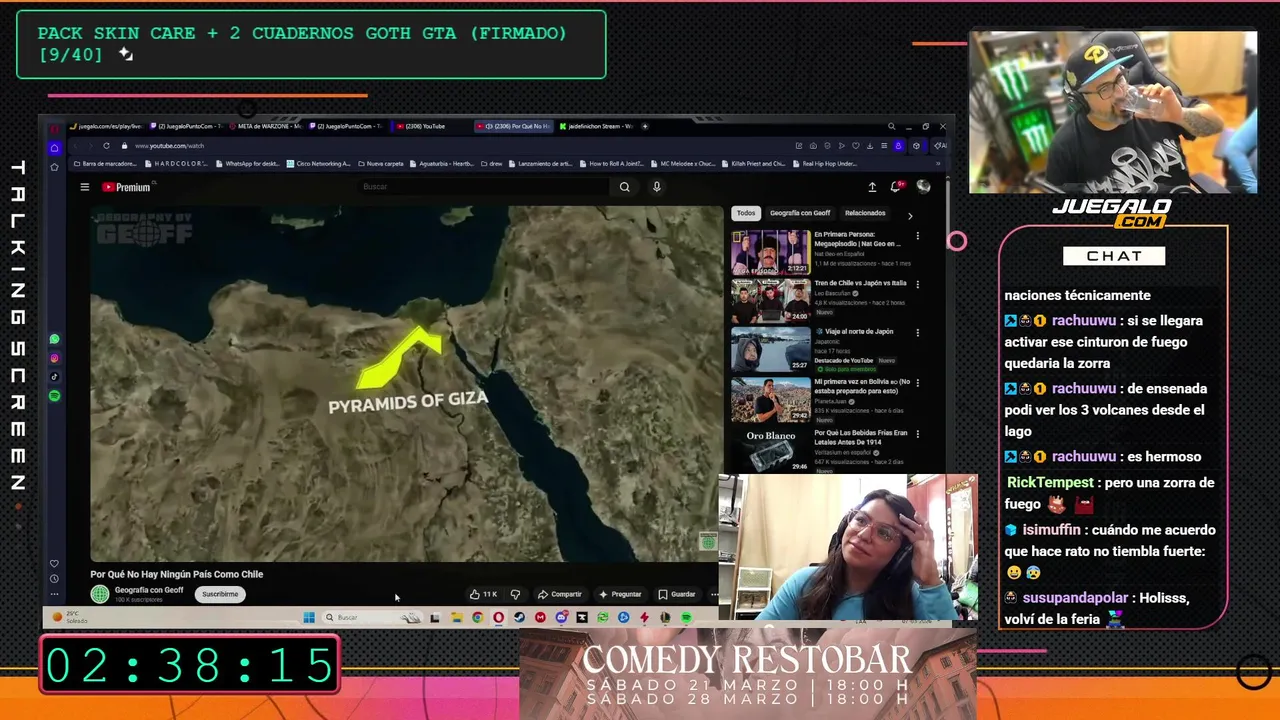Image resolution: width=1280 pixels, height=720 pixels.
Task: Open the Geografía con Geoff channel avatar
Action: point(100,594)
